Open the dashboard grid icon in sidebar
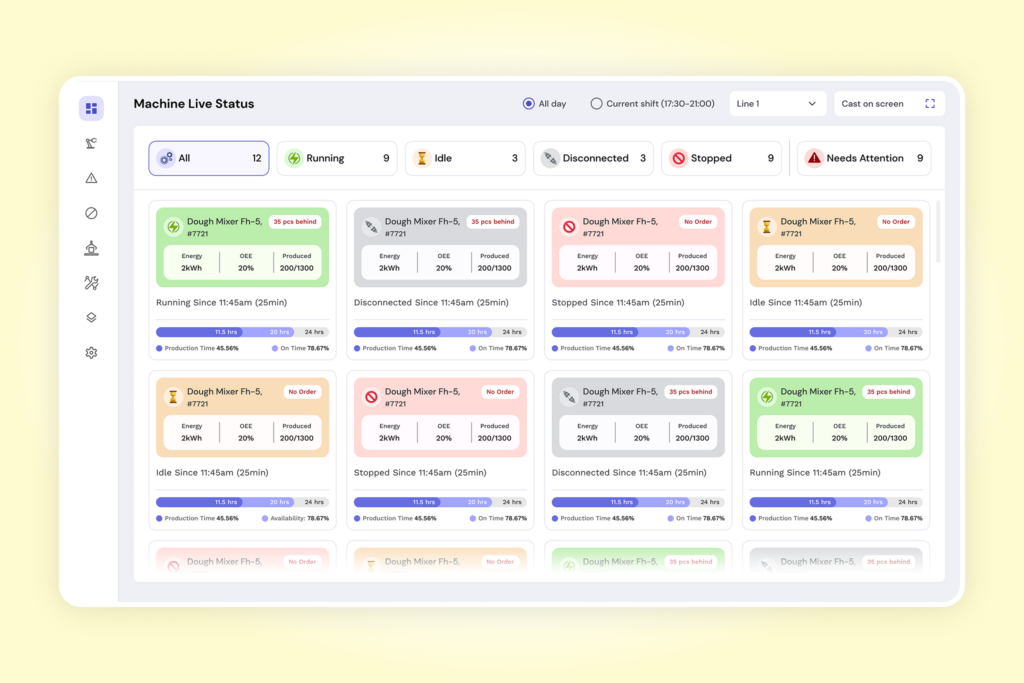The width and height of the screenshot is (1024, 683). 91,108
